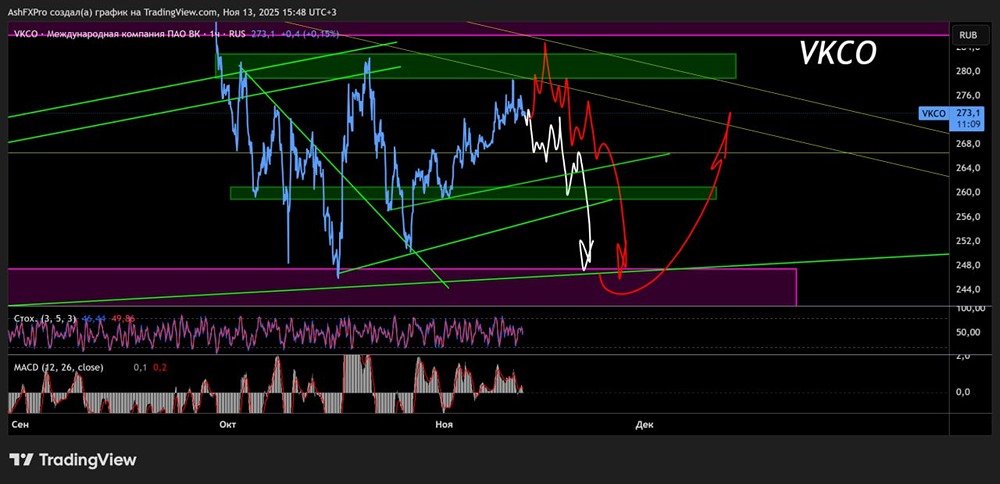Click the 50,00 stochastic scale label

pyautogui.click(x=967, y=332)
